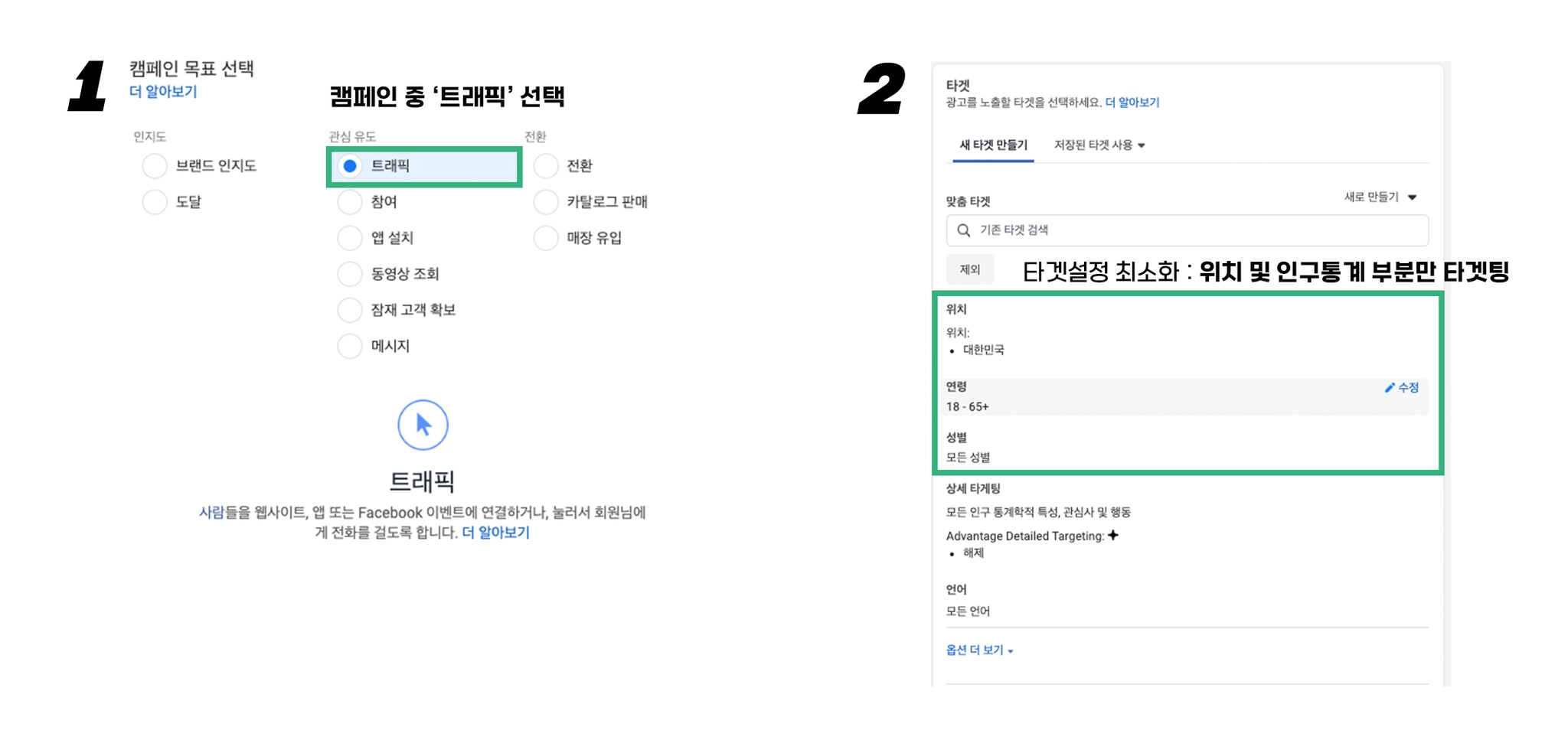
Task: Choose the 전환 objective radio button
Action: pos(546,166)
